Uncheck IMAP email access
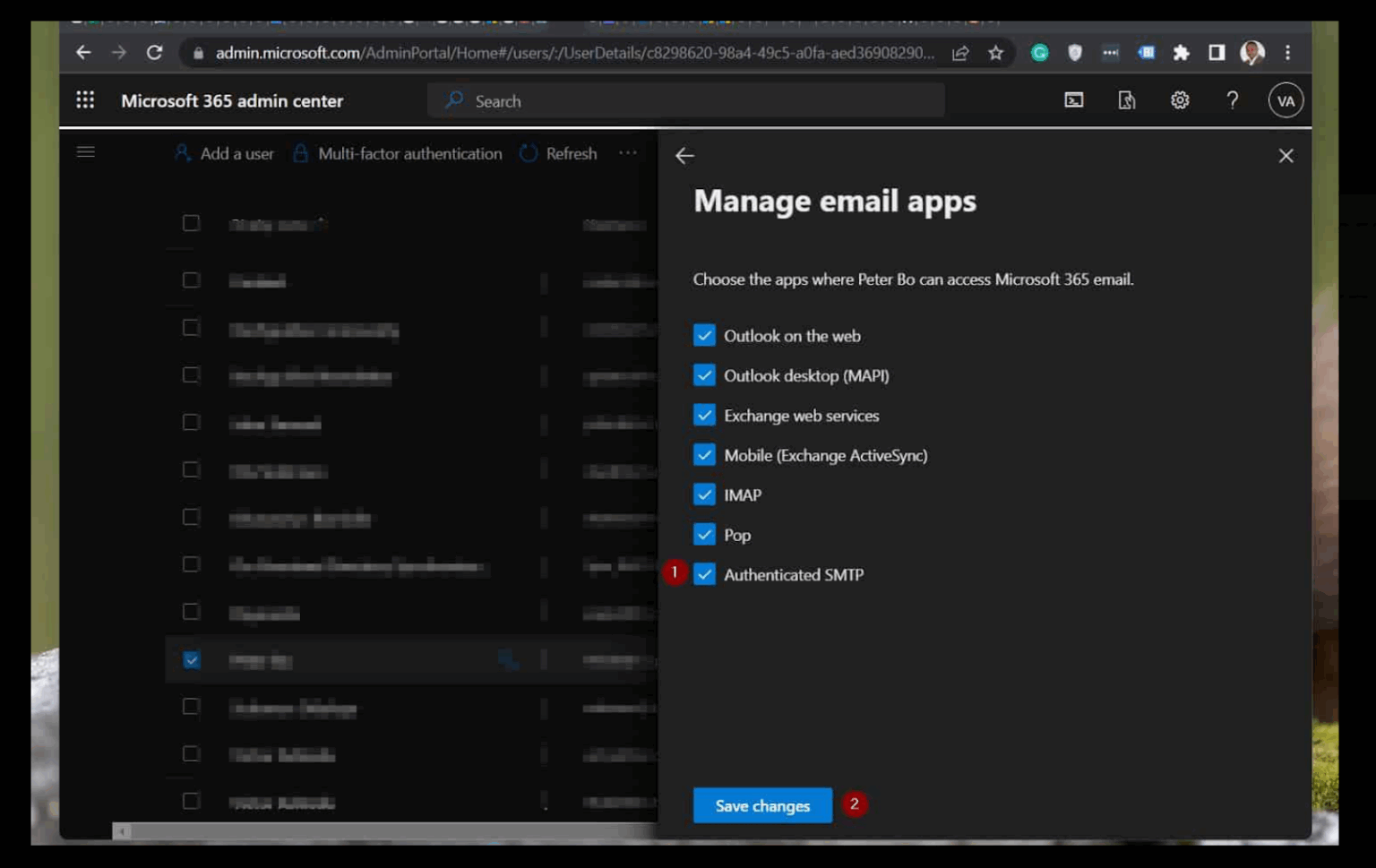The height and width of the screenshot is (868, 1376). 704,494
